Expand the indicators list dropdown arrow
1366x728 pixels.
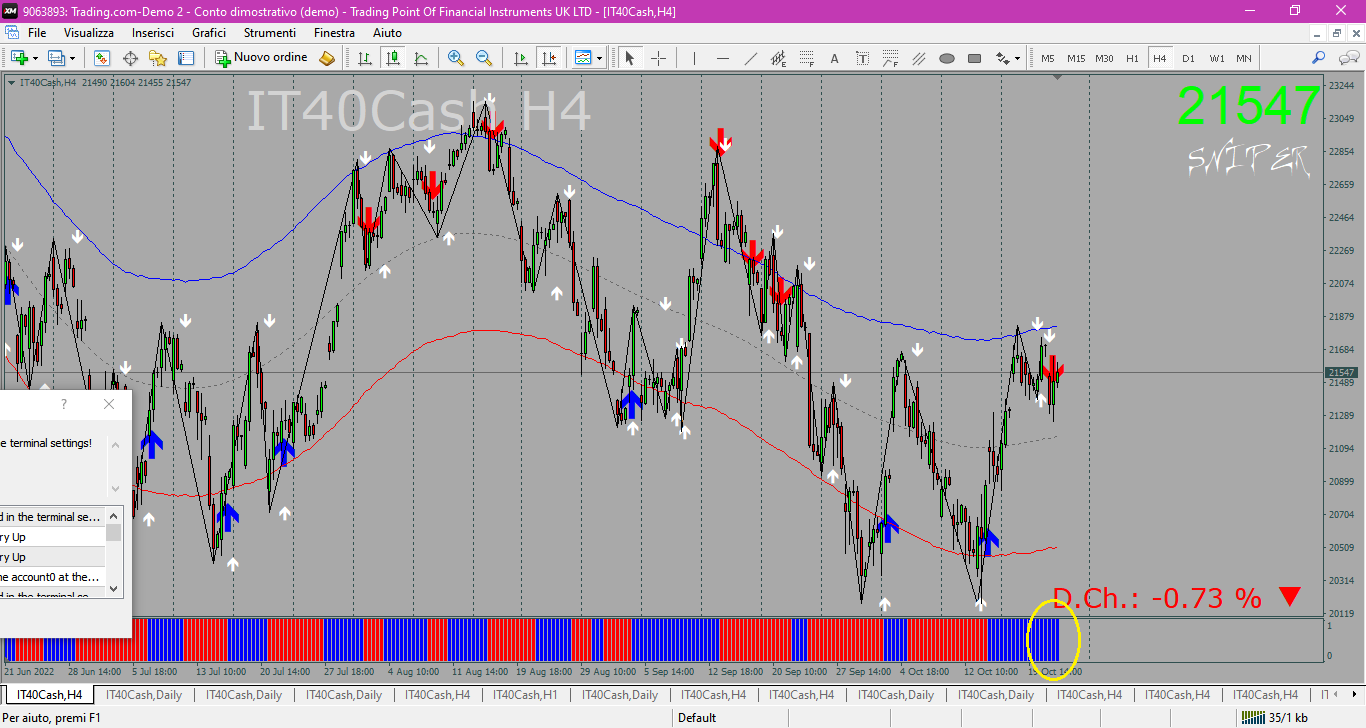pyautogui.click(x=599, y=58)
